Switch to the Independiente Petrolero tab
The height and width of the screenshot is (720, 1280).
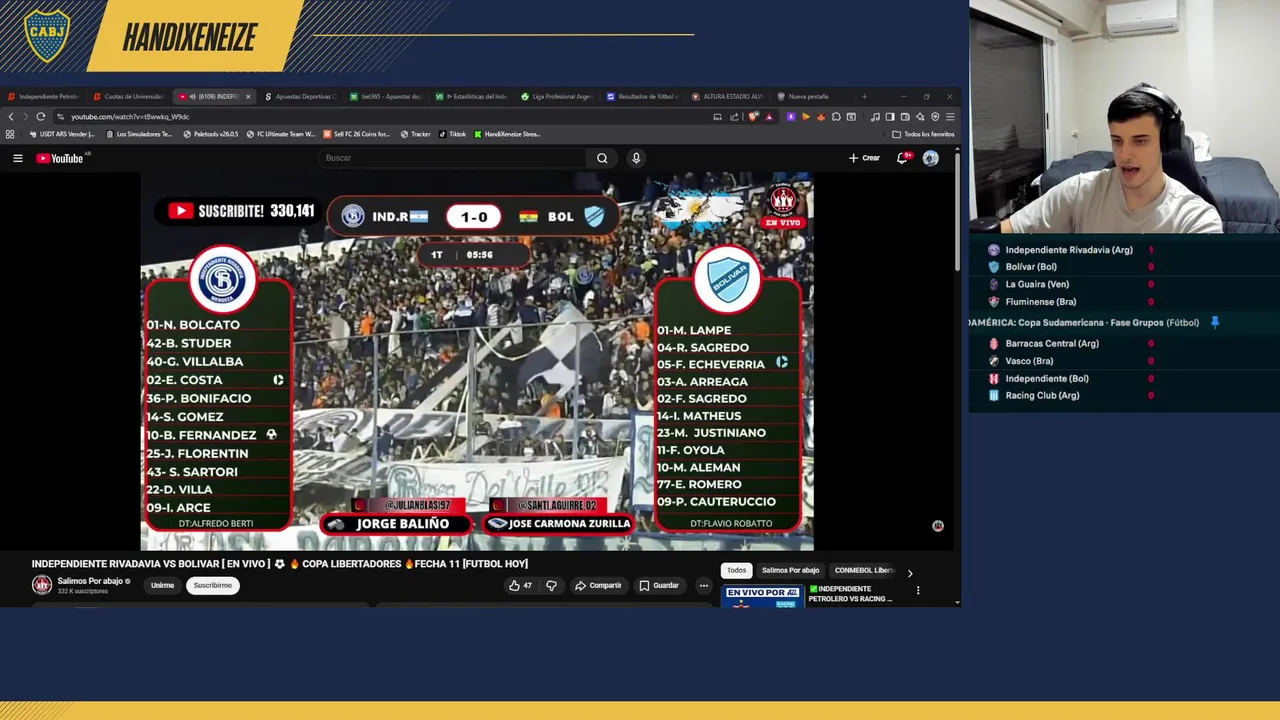[43, 97]
